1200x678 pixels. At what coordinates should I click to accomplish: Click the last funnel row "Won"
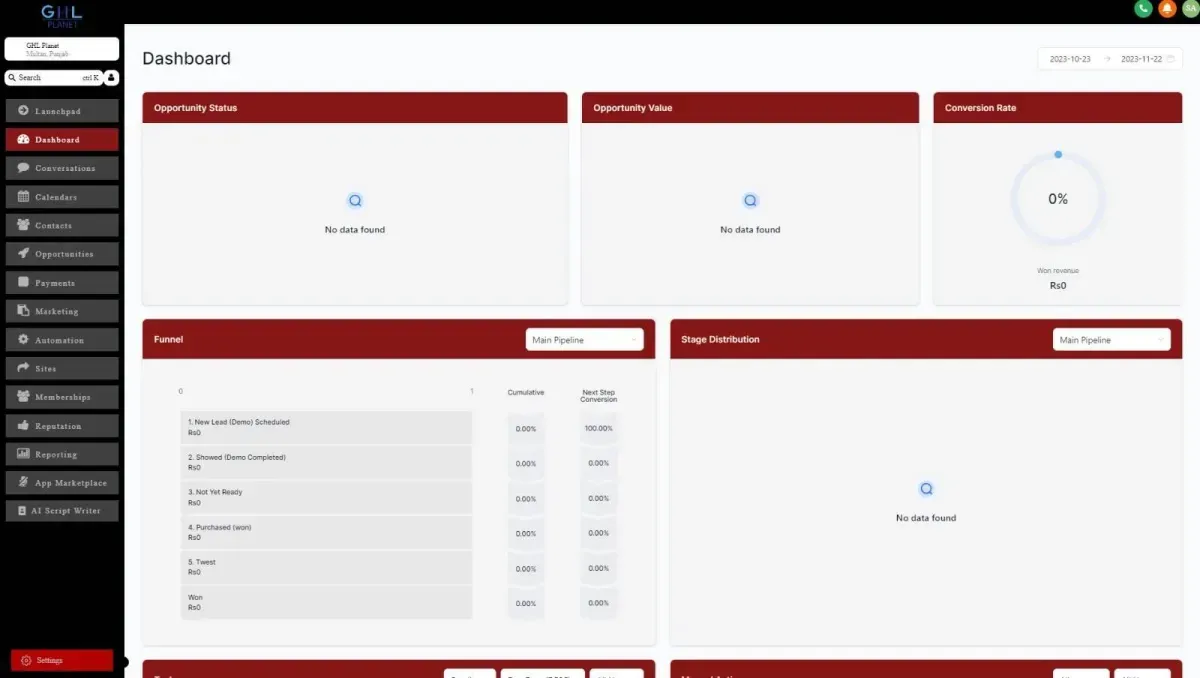tap(326, 603)
